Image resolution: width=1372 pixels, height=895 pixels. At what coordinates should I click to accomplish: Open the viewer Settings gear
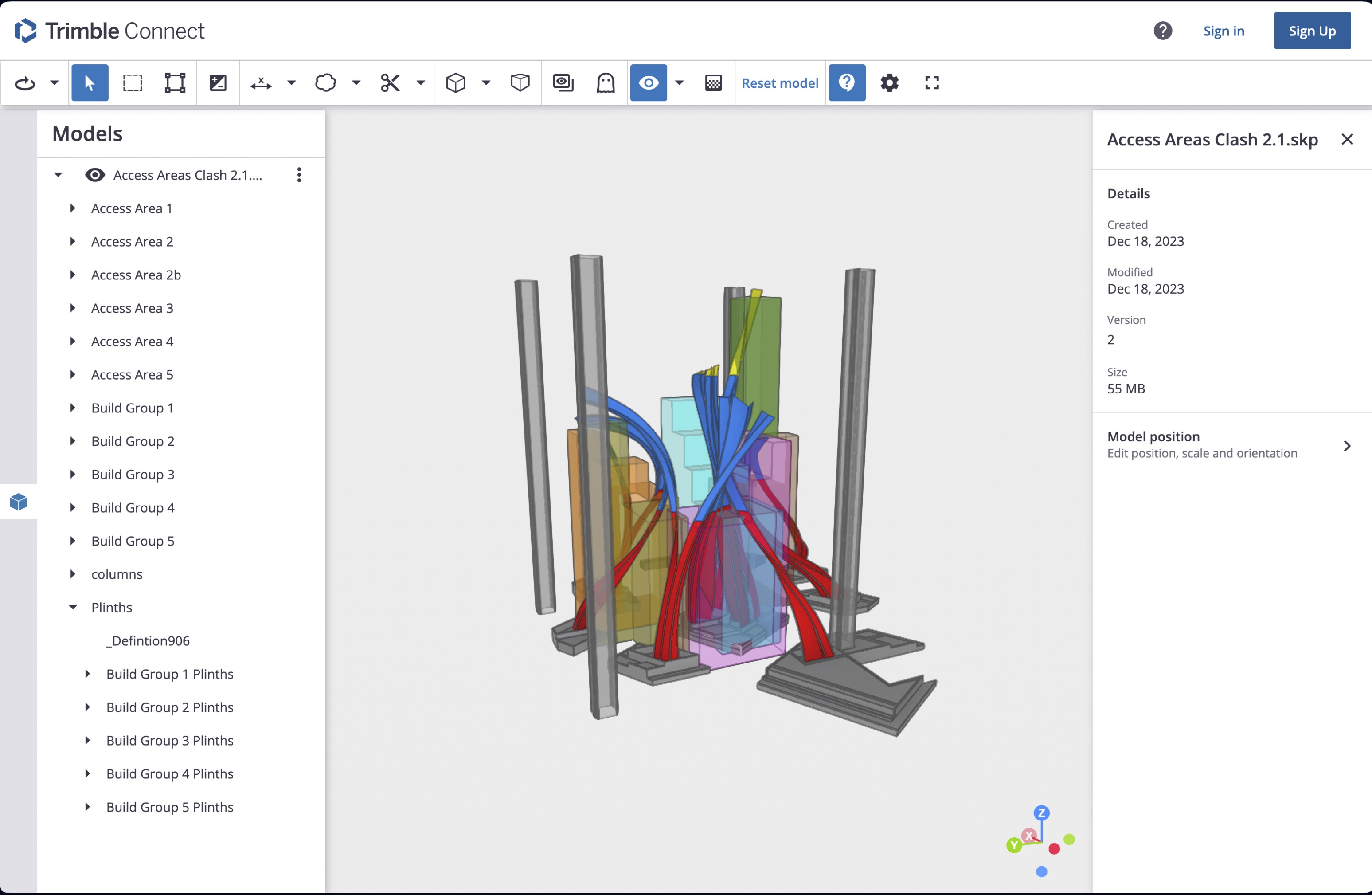point(889,82)
